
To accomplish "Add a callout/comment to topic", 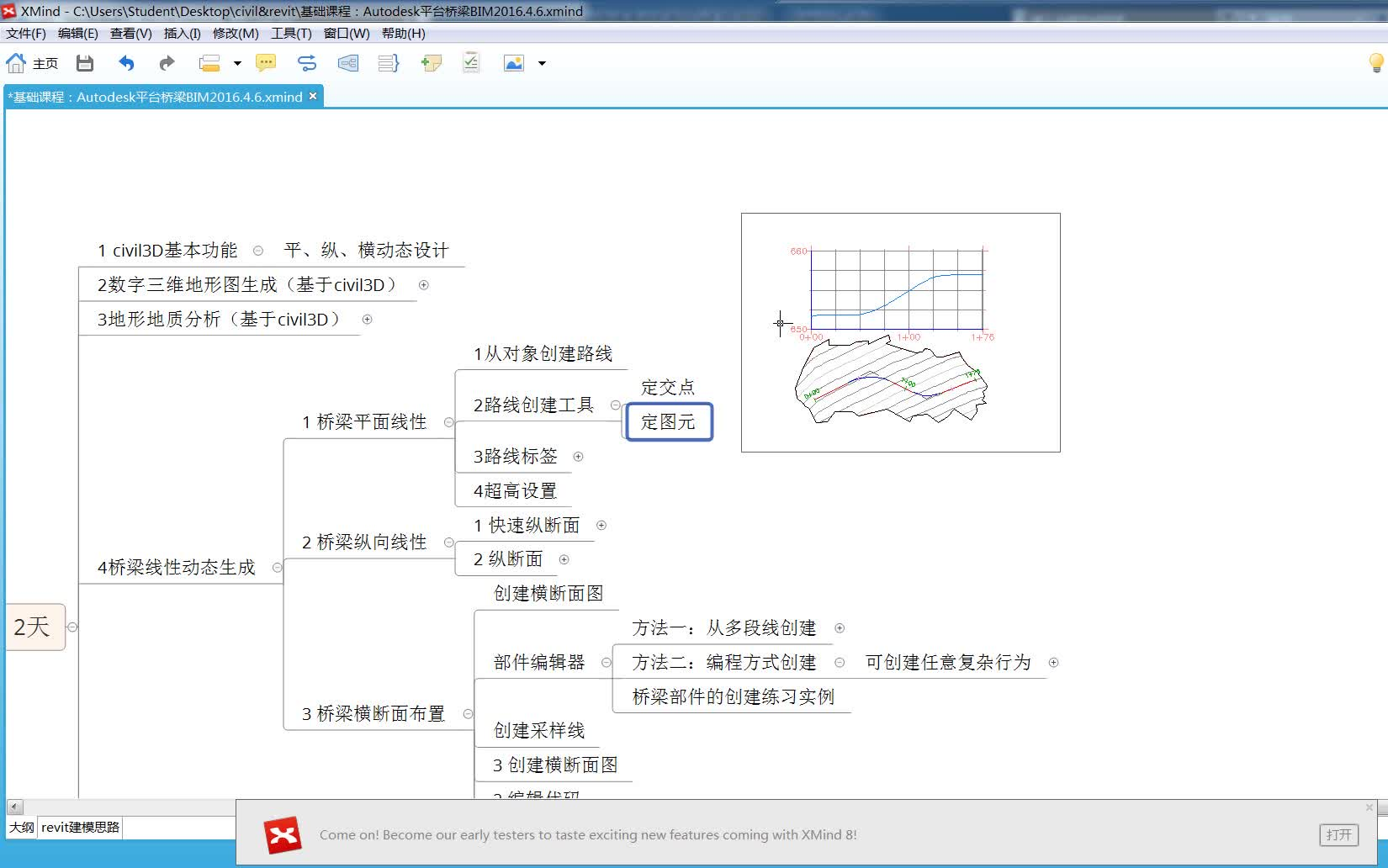I will [266, 63].
